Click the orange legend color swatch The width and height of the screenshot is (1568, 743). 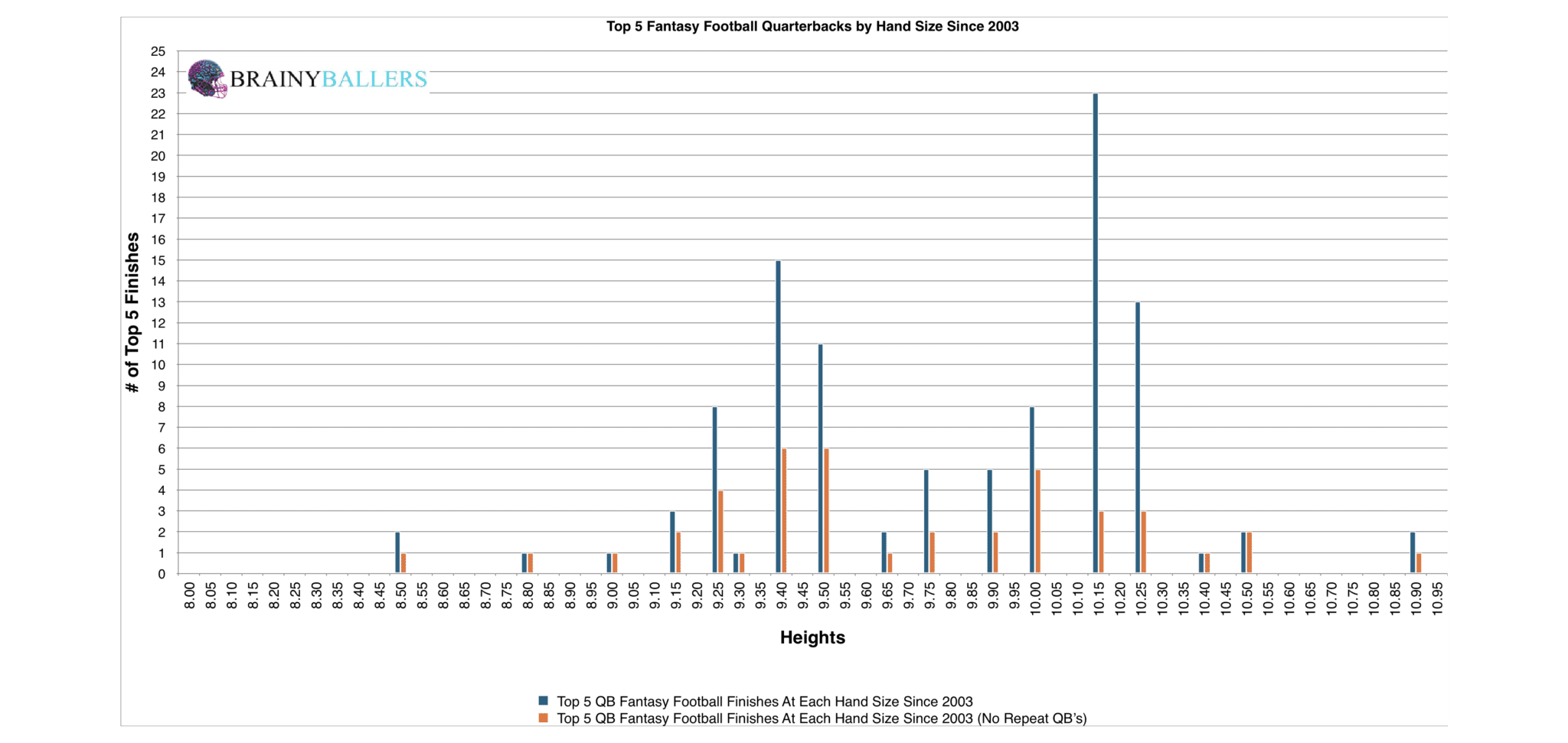(544, 718)
